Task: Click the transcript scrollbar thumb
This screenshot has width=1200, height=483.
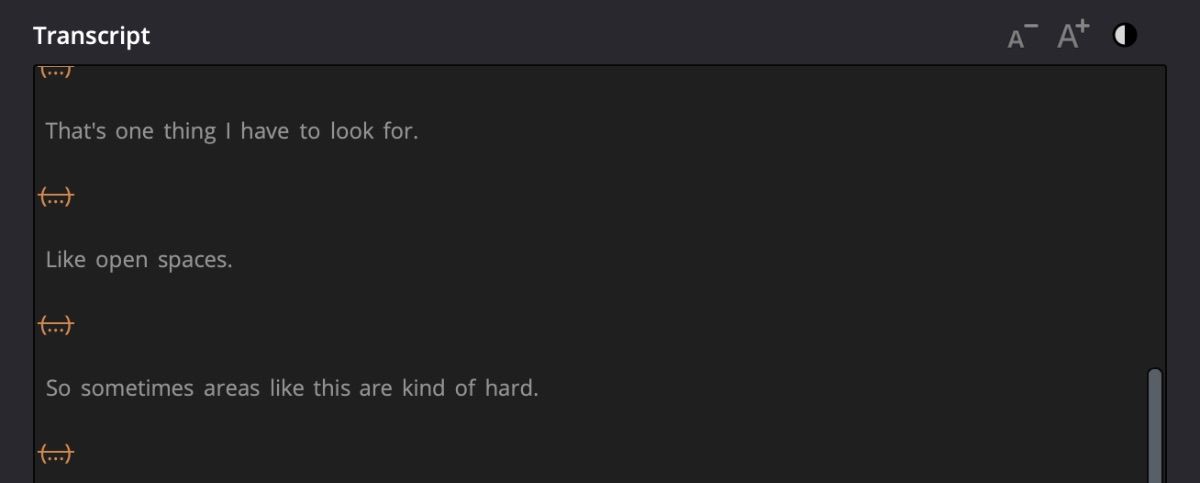Action: click(1155, 425)
